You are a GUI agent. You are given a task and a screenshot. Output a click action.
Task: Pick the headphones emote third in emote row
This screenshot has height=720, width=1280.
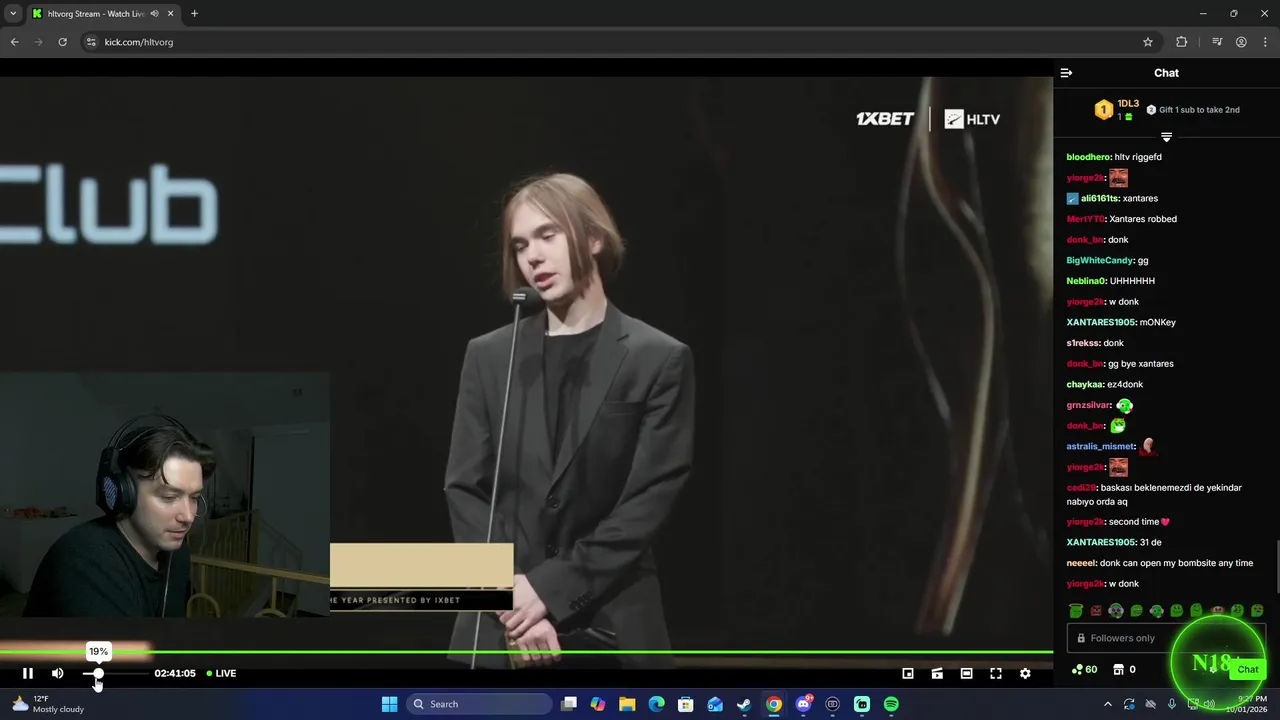tap(1116, 610)
